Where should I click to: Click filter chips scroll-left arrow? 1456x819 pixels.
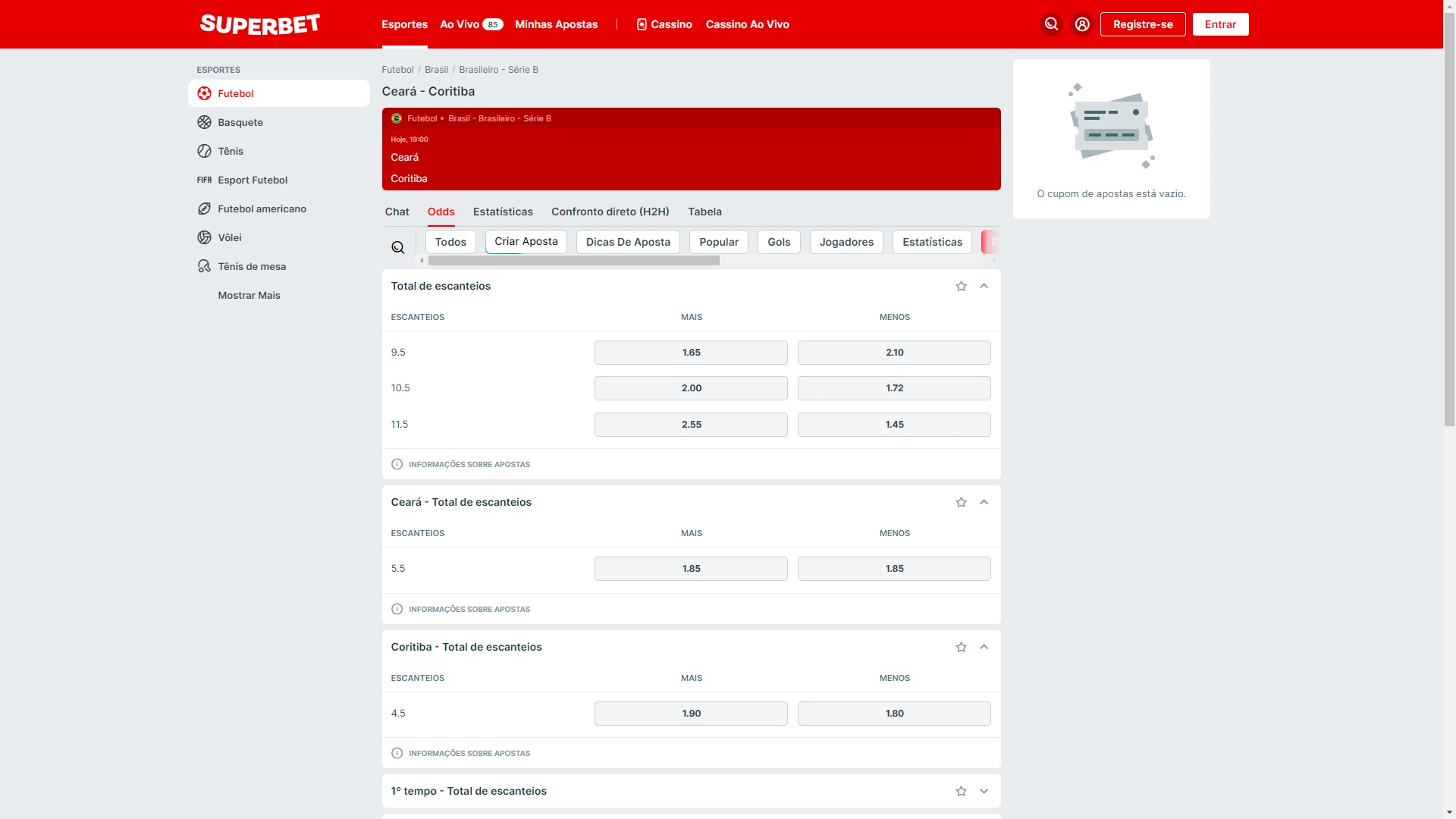[422, 260]
